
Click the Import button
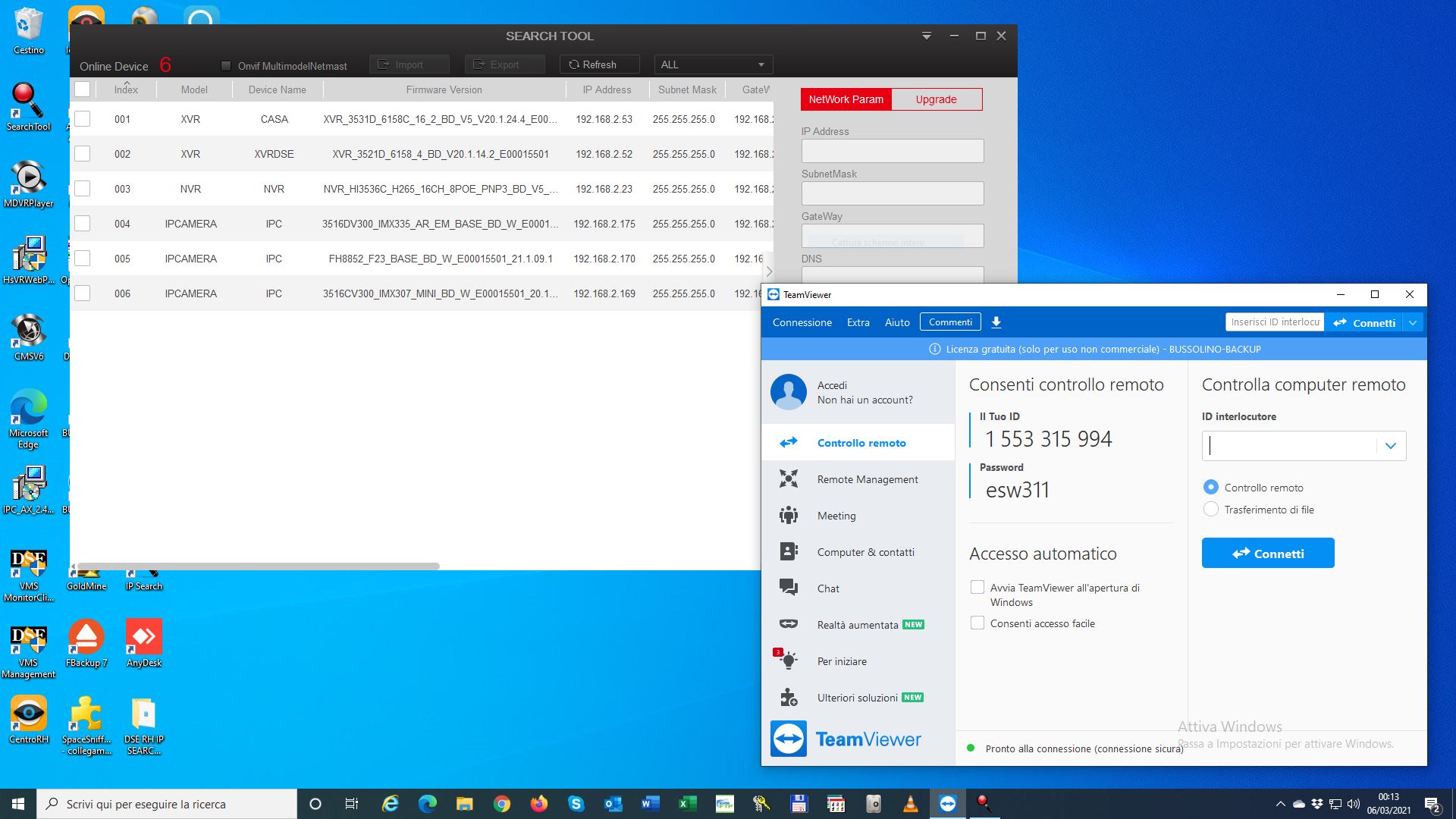click(409, 64)
